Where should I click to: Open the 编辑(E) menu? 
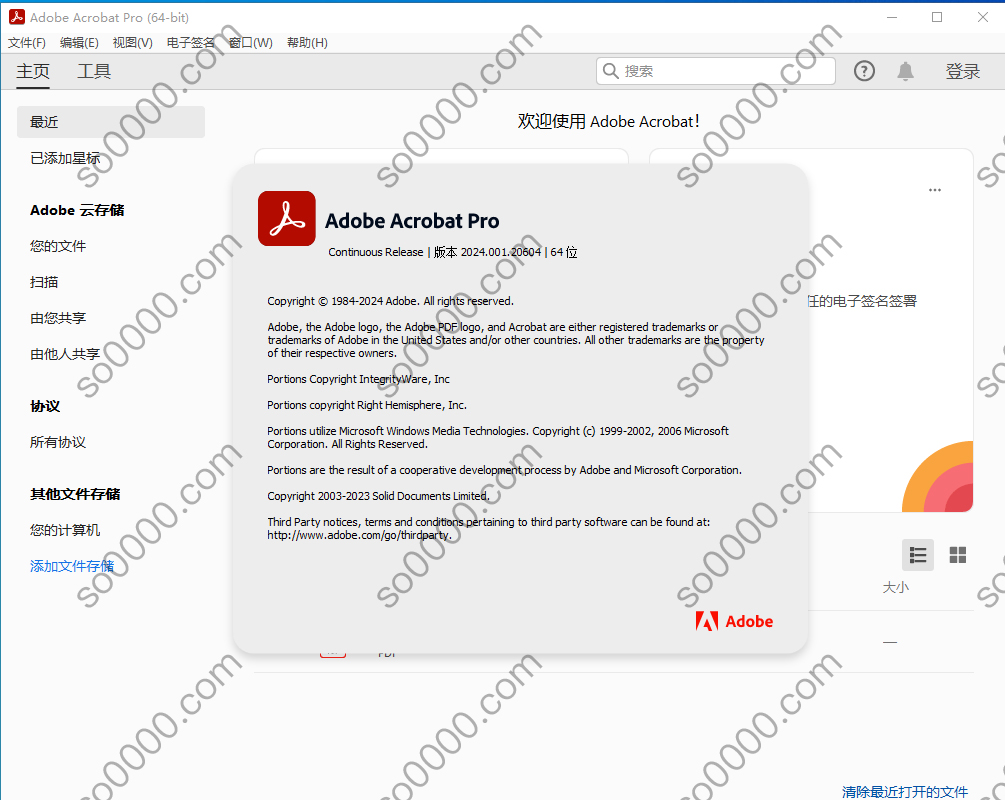79,43
